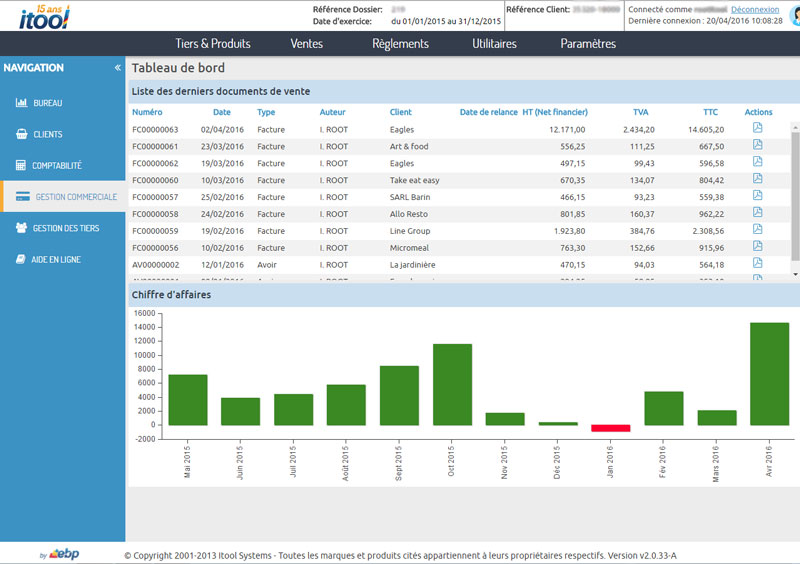
Task: Sort by Client column
Action: (401, 112)
